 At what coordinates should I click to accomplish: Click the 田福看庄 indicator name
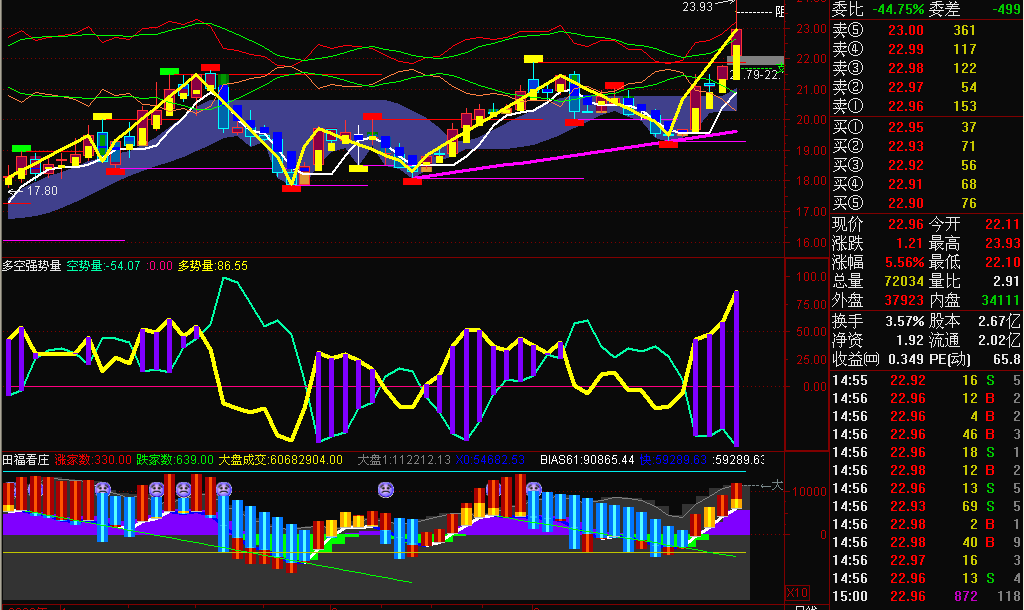pos(25,460)
